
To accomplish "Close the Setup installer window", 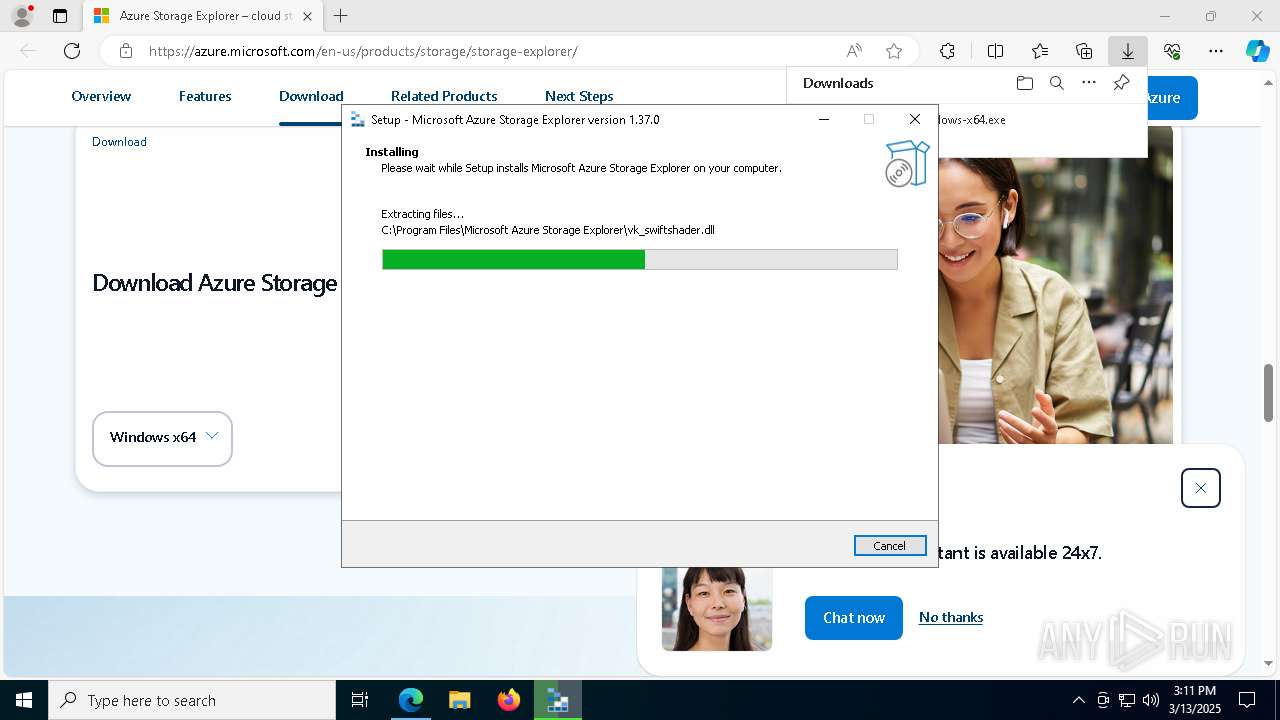I will click(914, 119).
